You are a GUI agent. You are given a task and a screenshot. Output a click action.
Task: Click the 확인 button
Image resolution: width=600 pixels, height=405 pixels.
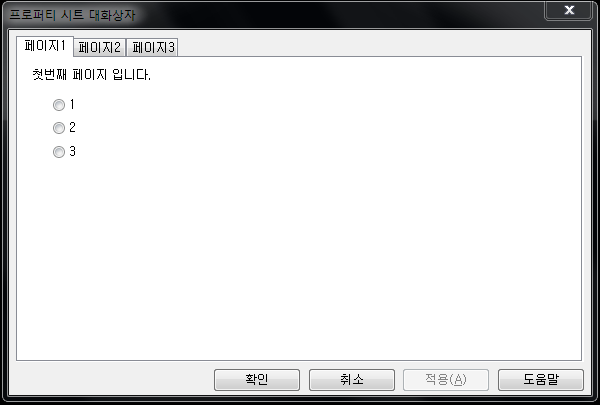[x=257, y=380]
